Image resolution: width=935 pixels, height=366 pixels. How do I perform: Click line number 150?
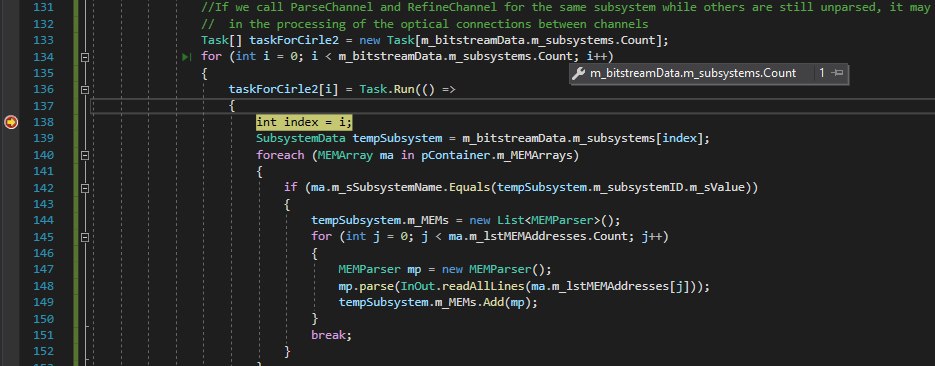[44, 318]
